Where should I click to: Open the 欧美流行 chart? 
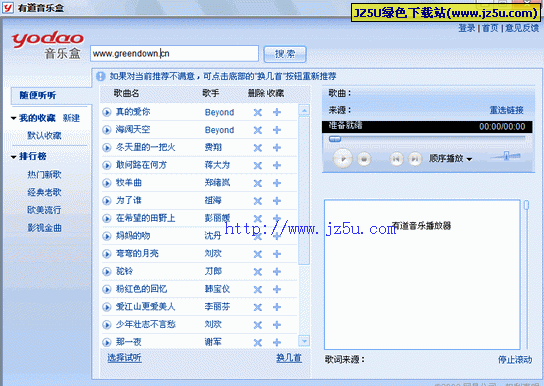click(44, 210)
